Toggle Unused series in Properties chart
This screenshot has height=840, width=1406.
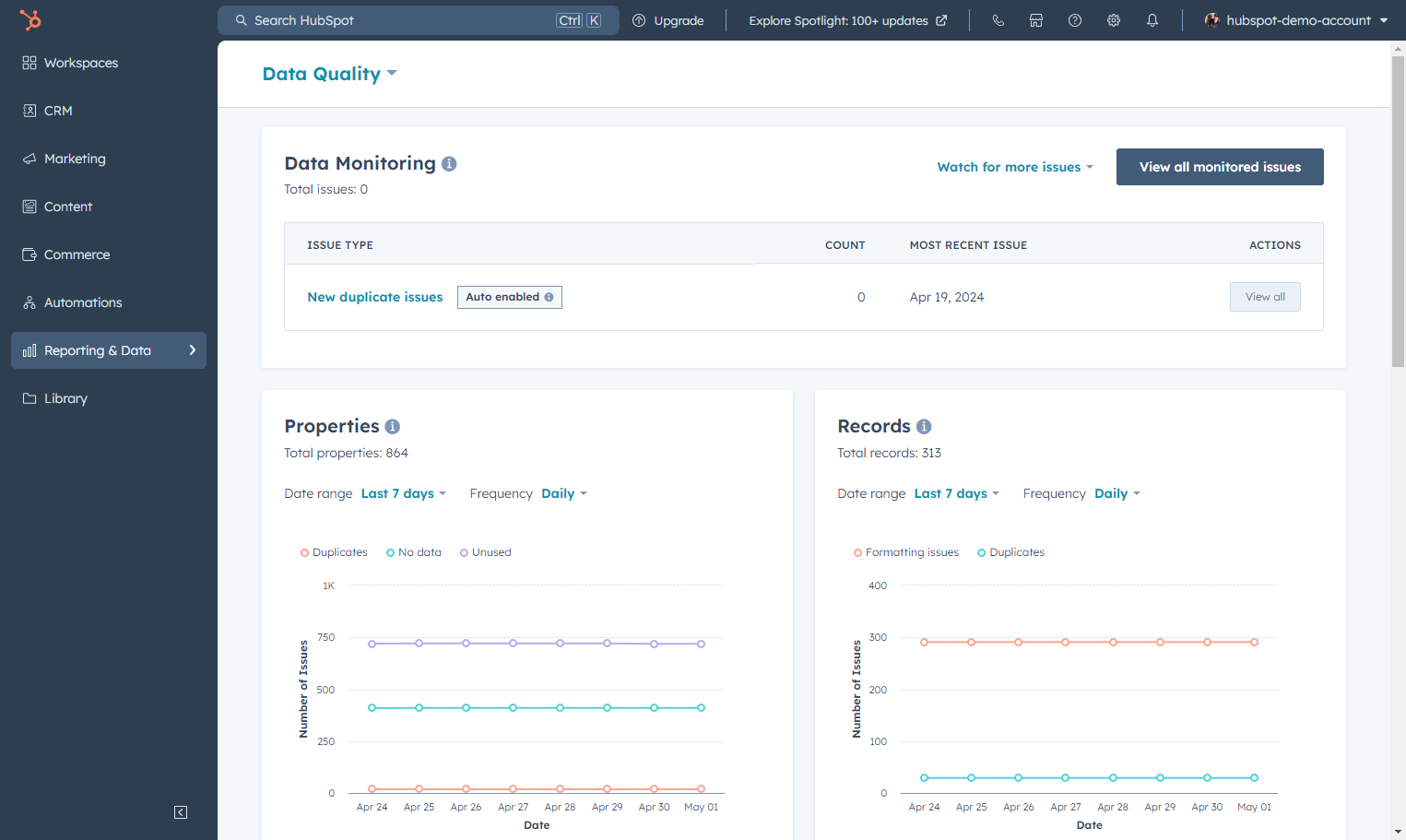click(486, 552)
